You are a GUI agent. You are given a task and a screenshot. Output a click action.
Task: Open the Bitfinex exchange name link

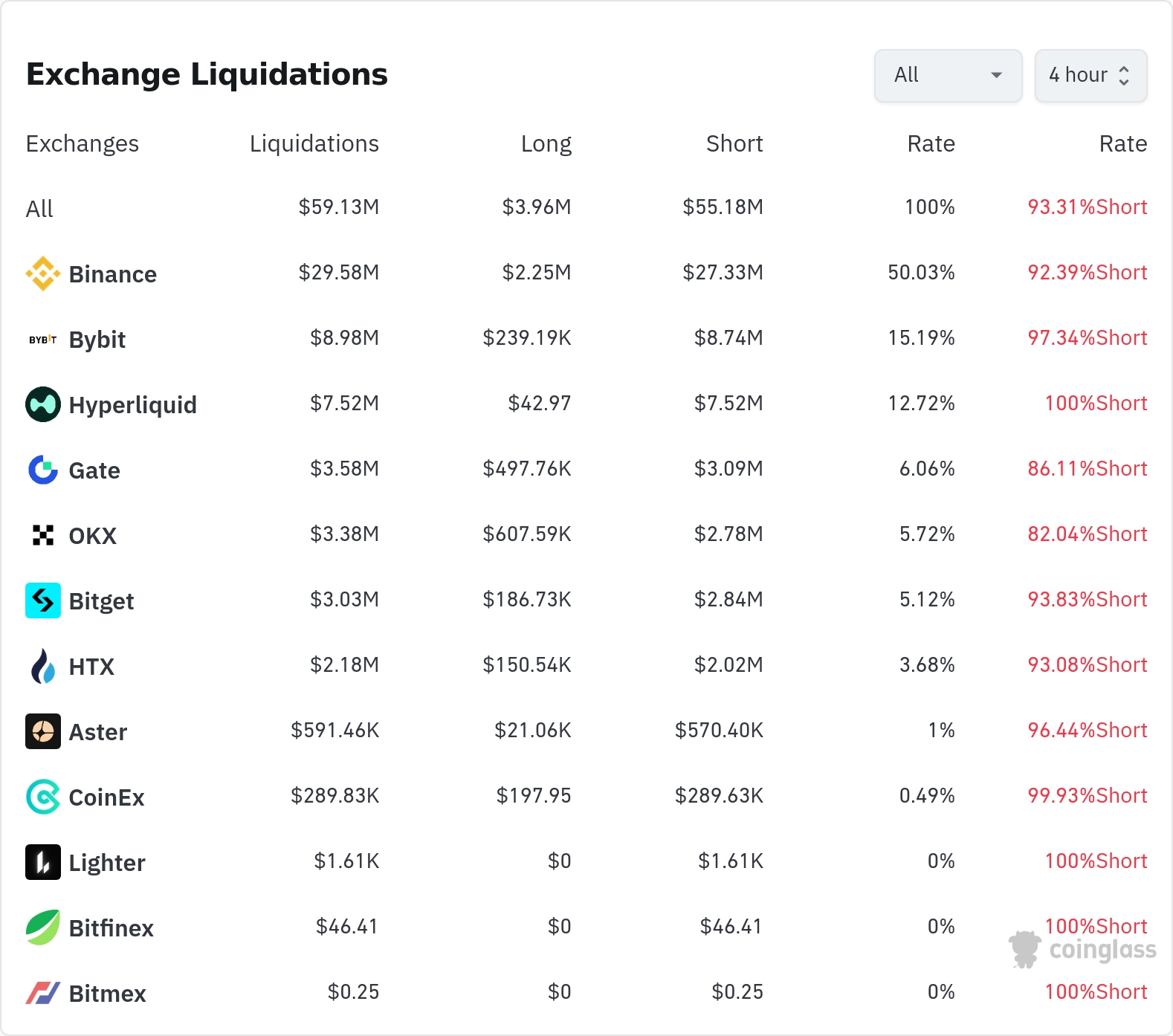pos(111,928)
